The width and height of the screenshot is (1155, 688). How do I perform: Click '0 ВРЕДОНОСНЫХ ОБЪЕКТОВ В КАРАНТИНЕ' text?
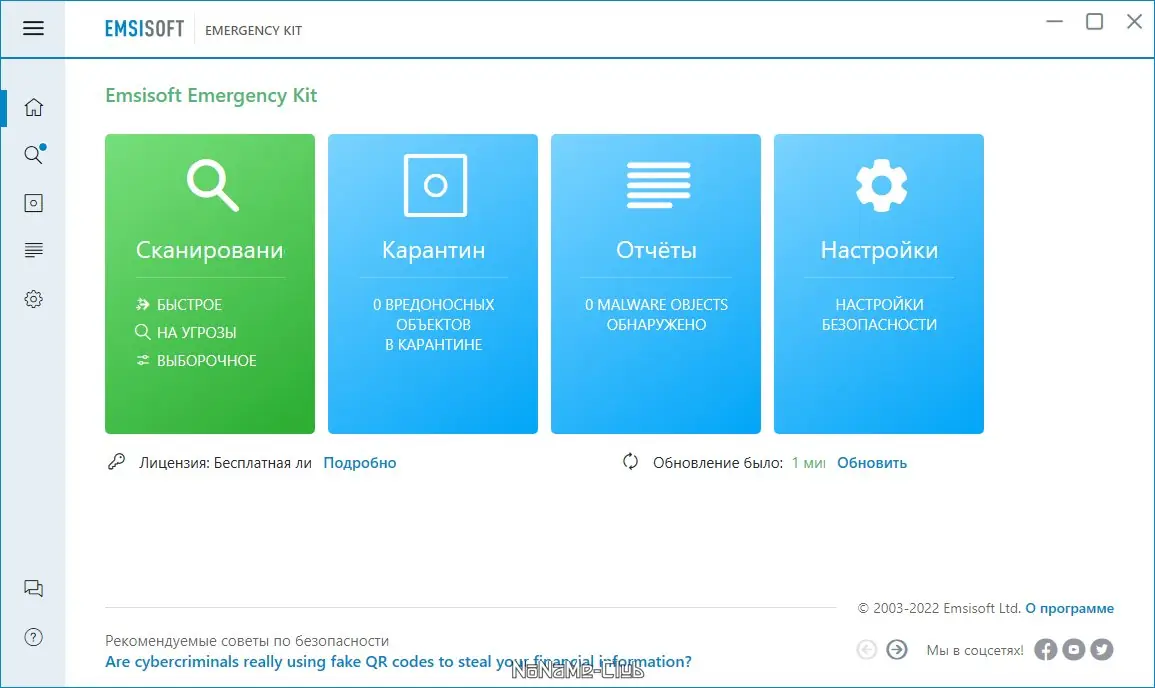433,324
